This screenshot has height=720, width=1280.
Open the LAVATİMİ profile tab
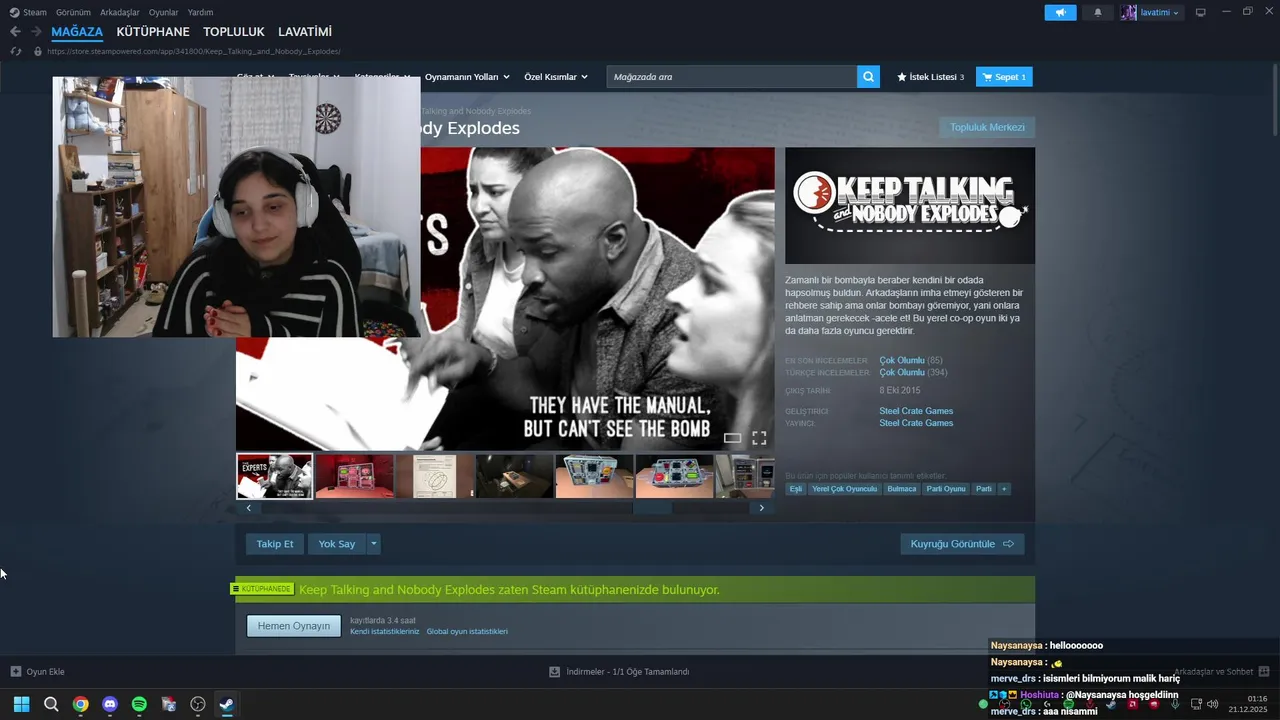[305, 32]
